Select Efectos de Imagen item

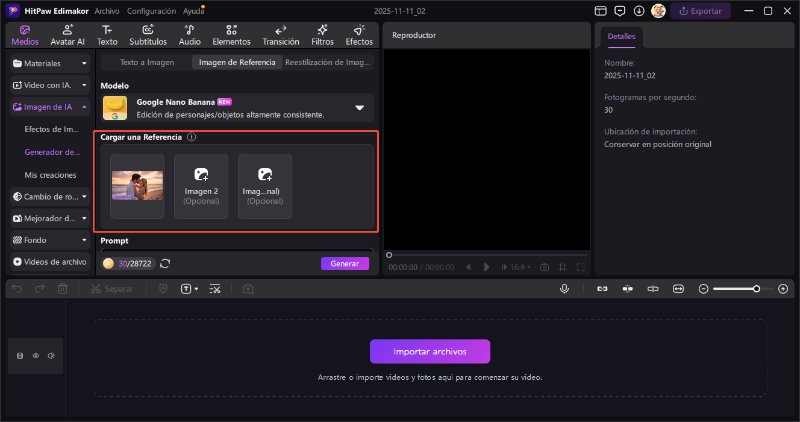pos(52,130)
